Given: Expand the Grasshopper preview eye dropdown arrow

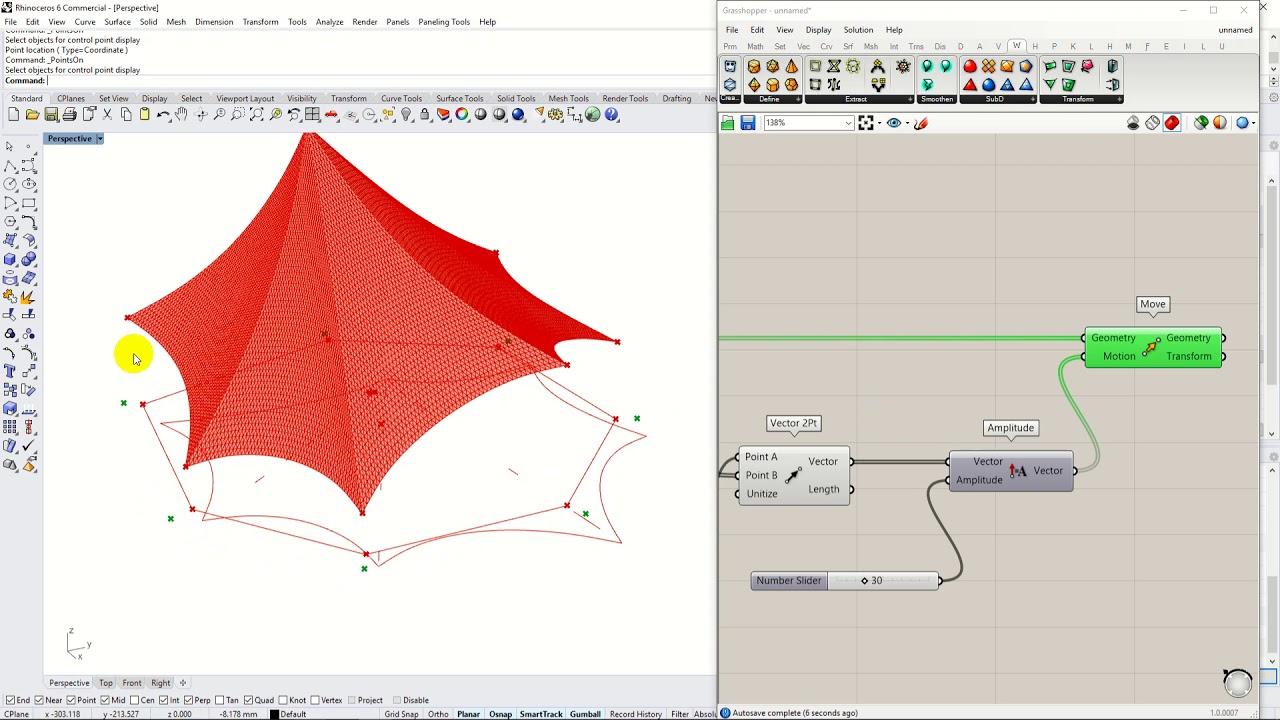Looking at the screenshot, I should pos(907,123).
